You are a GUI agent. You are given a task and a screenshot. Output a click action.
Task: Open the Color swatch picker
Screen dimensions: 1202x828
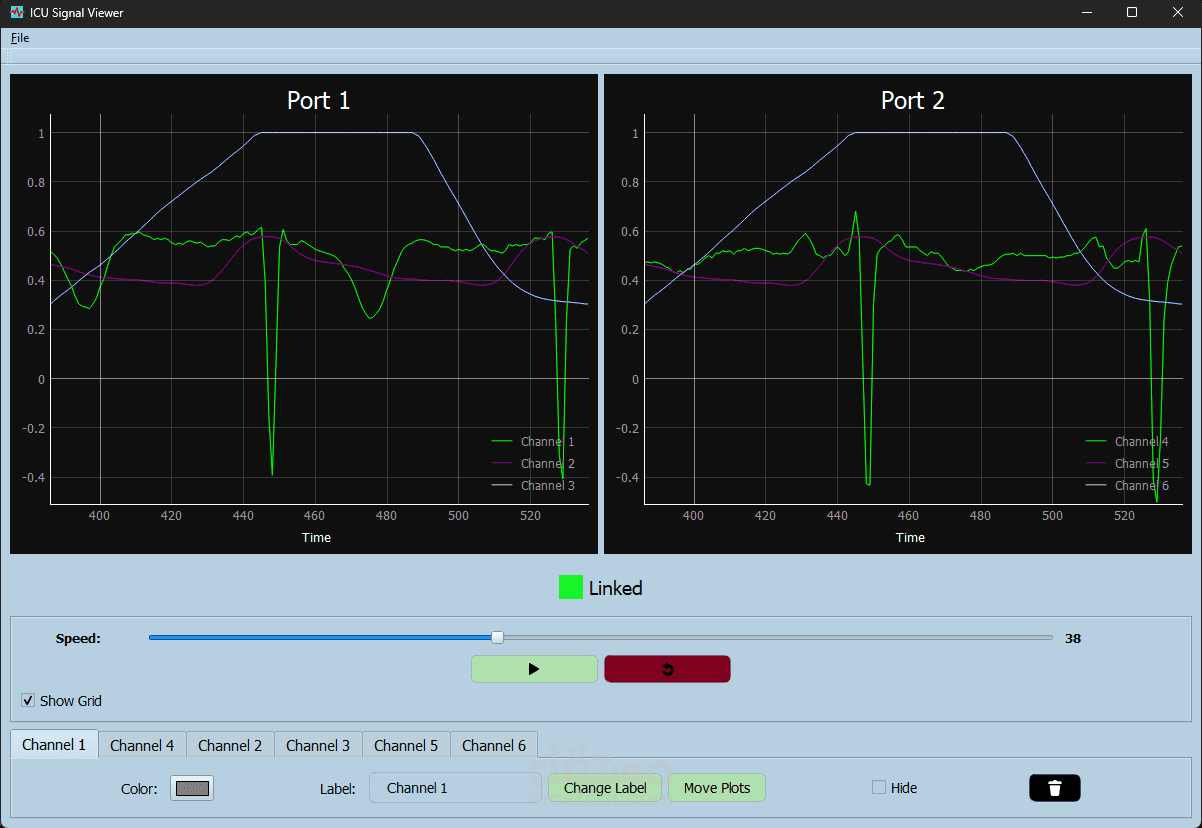(191, 787)
